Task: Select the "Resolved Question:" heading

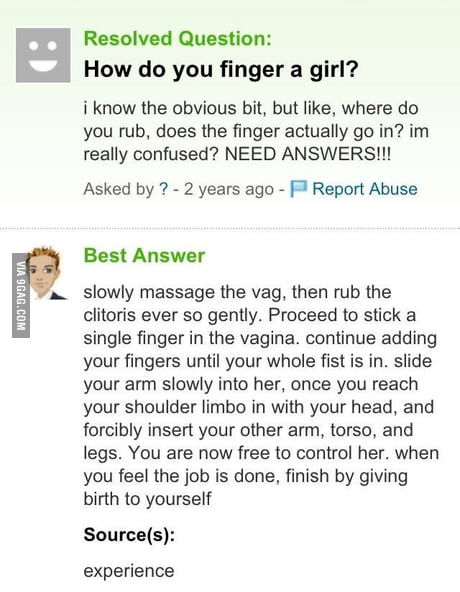Action: [178, 39]
